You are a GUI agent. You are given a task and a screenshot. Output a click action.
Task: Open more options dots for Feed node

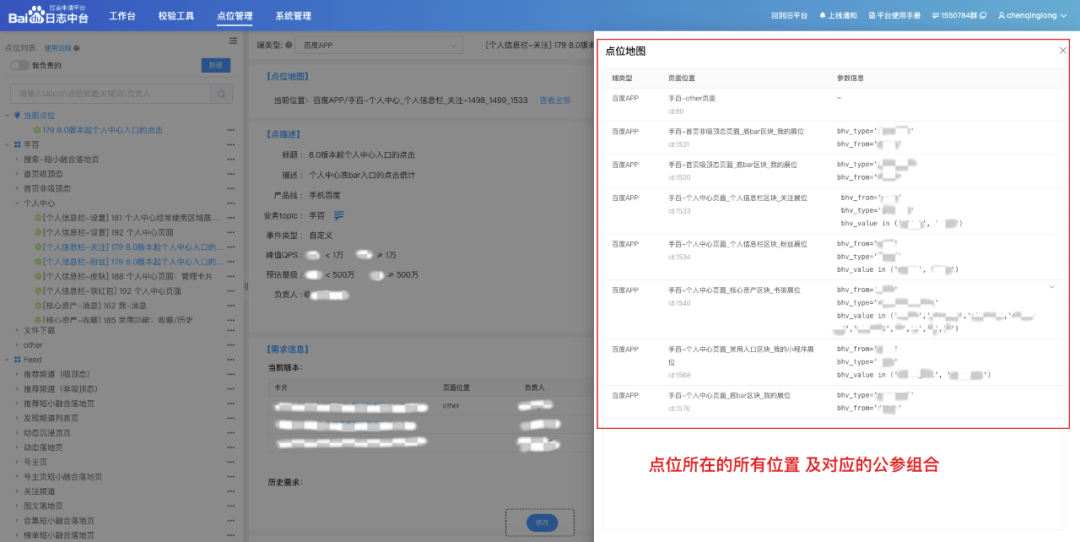231,359
